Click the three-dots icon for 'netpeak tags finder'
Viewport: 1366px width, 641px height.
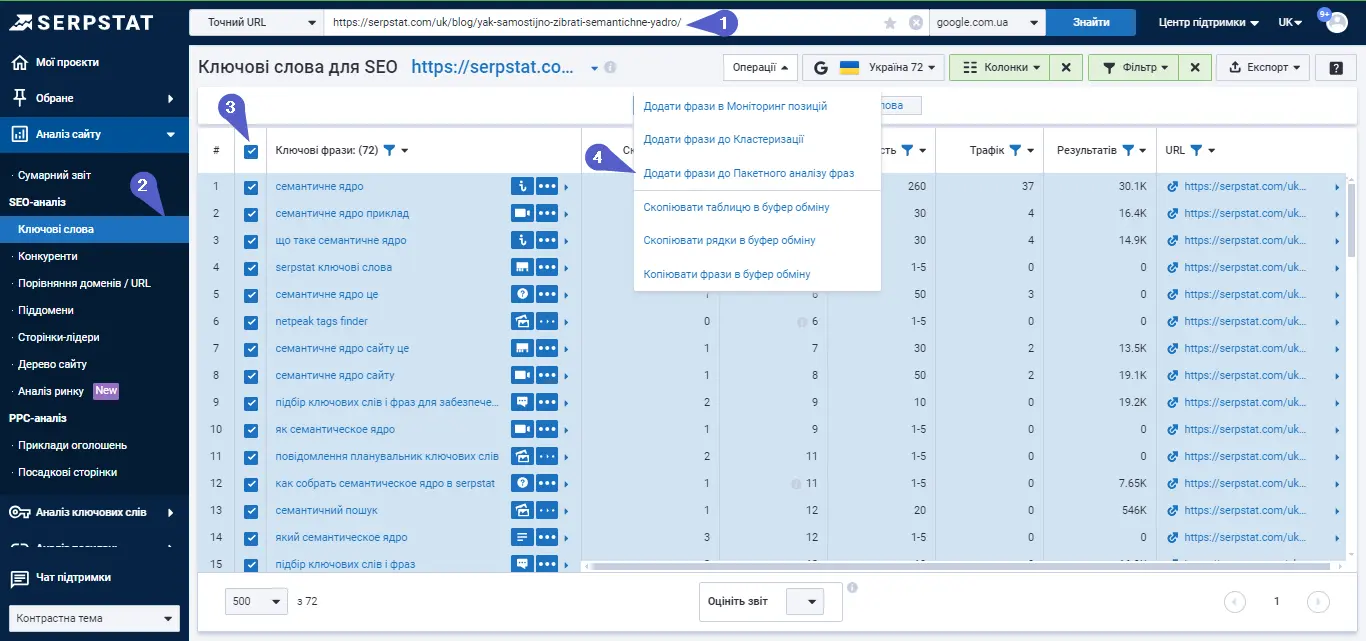pos(546,321)
